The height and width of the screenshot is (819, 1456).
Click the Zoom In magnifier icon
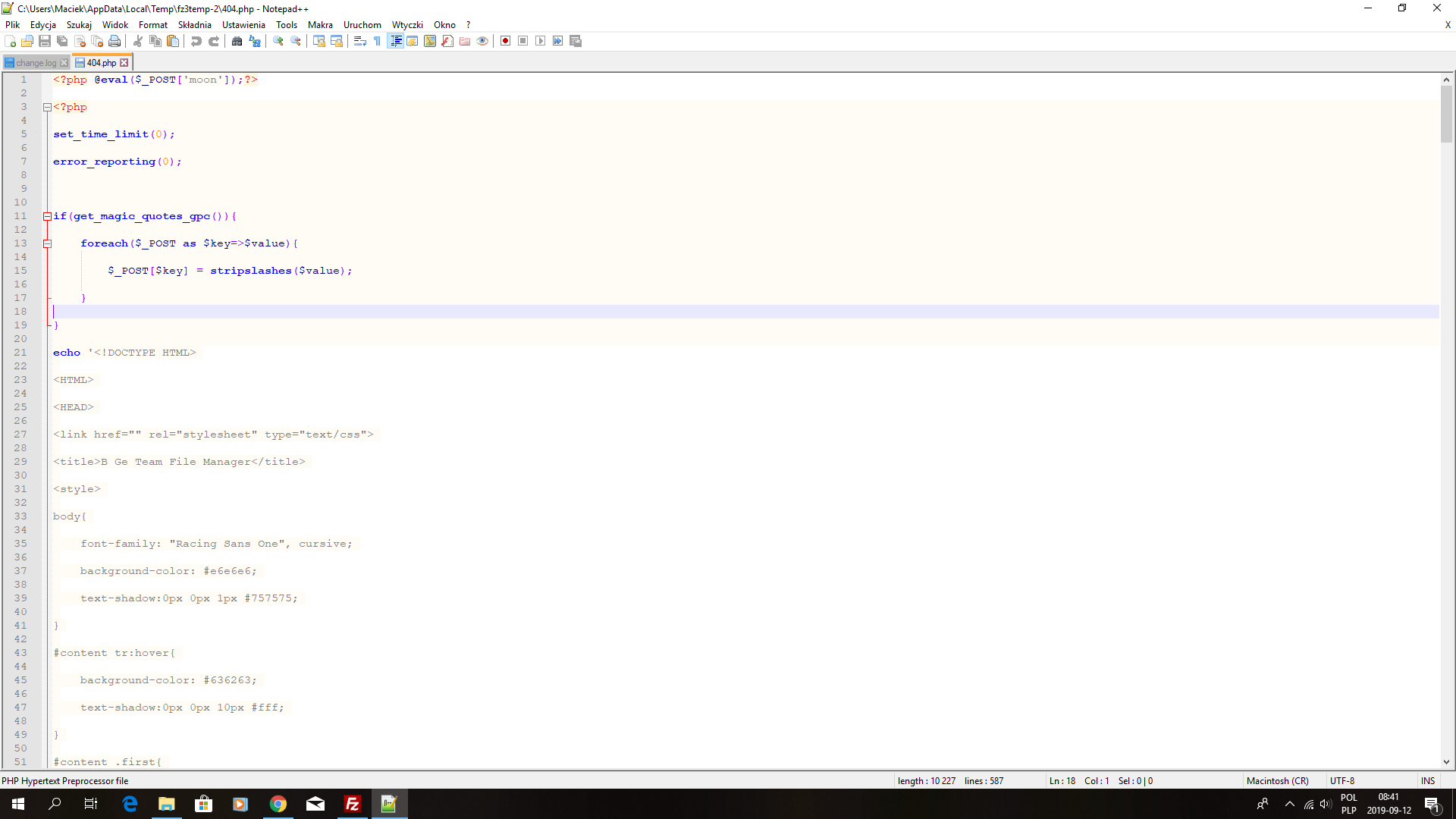point(278,41)
